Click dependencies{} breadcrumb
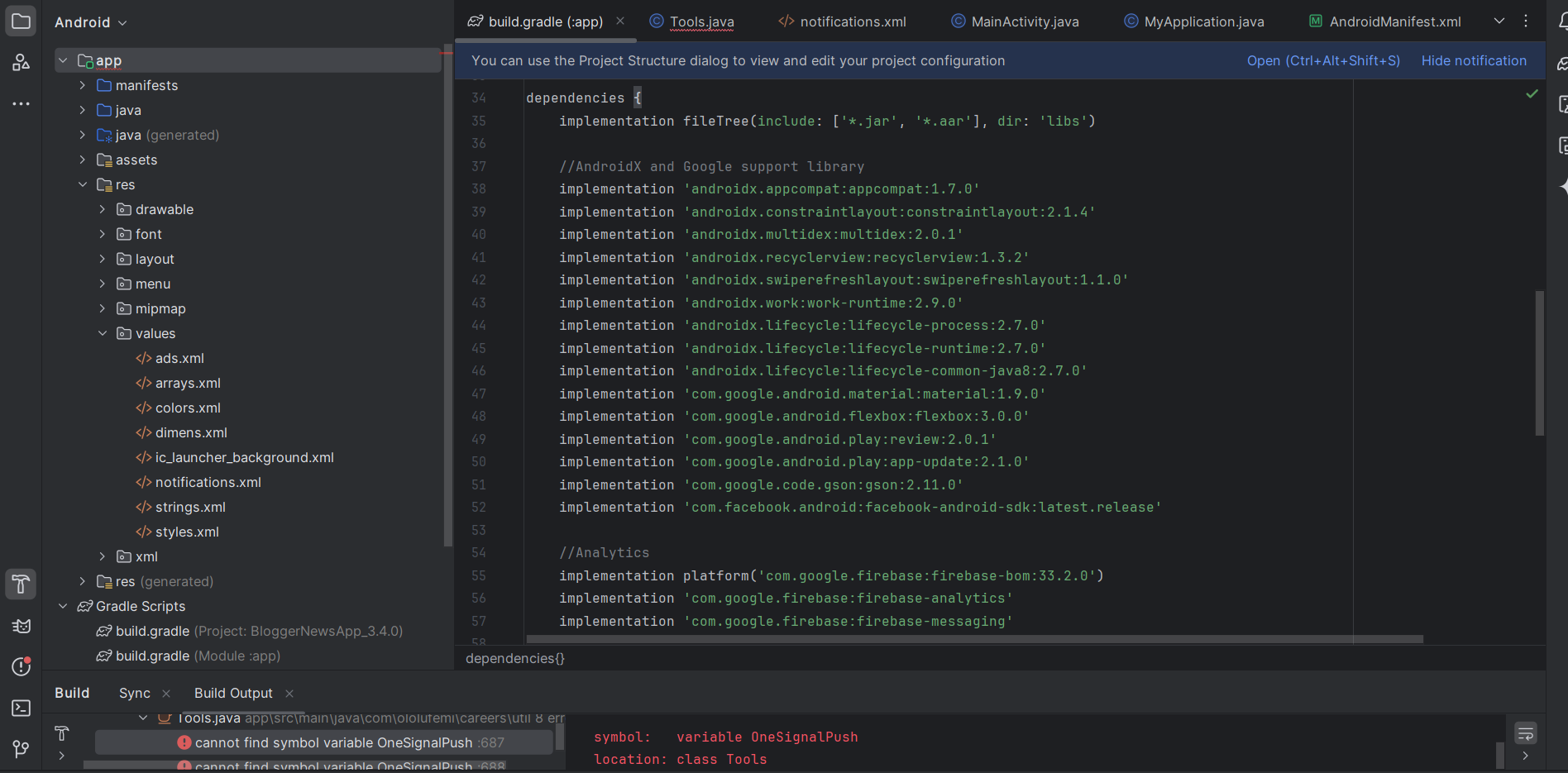This screenshot has width=1568, height=773. (515, 658)
